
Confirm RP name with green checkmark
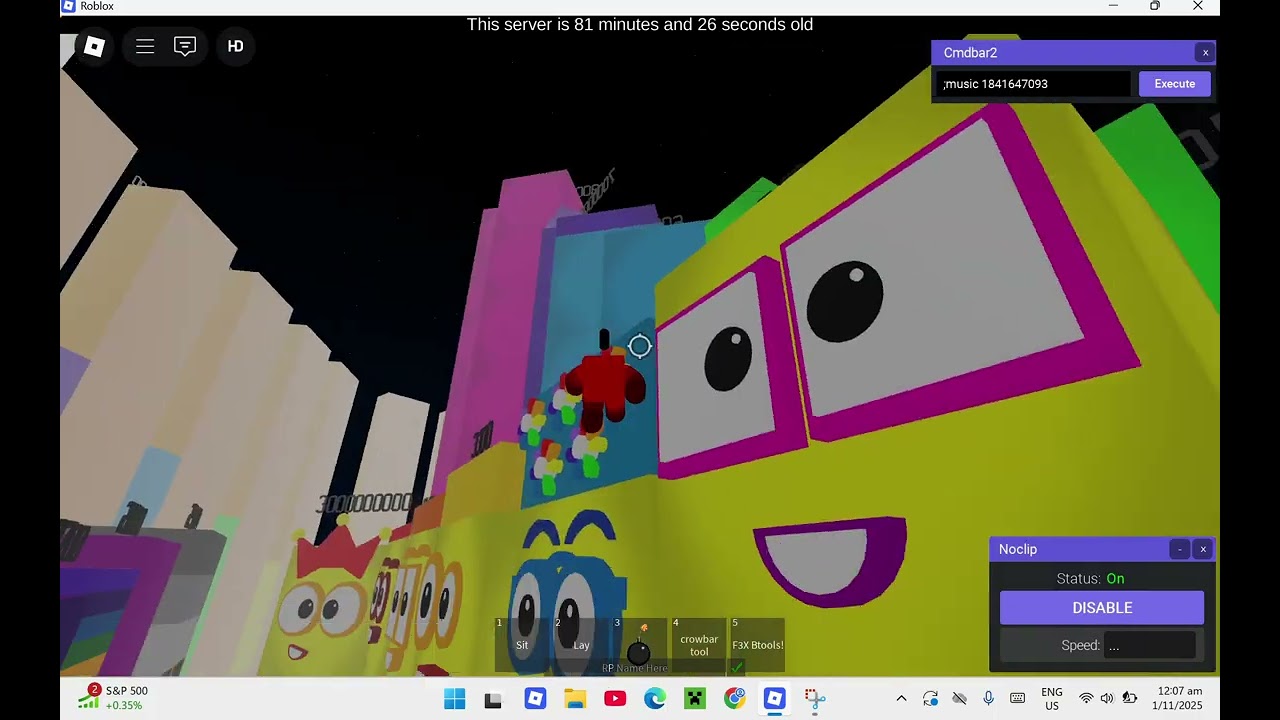(737, 668)
